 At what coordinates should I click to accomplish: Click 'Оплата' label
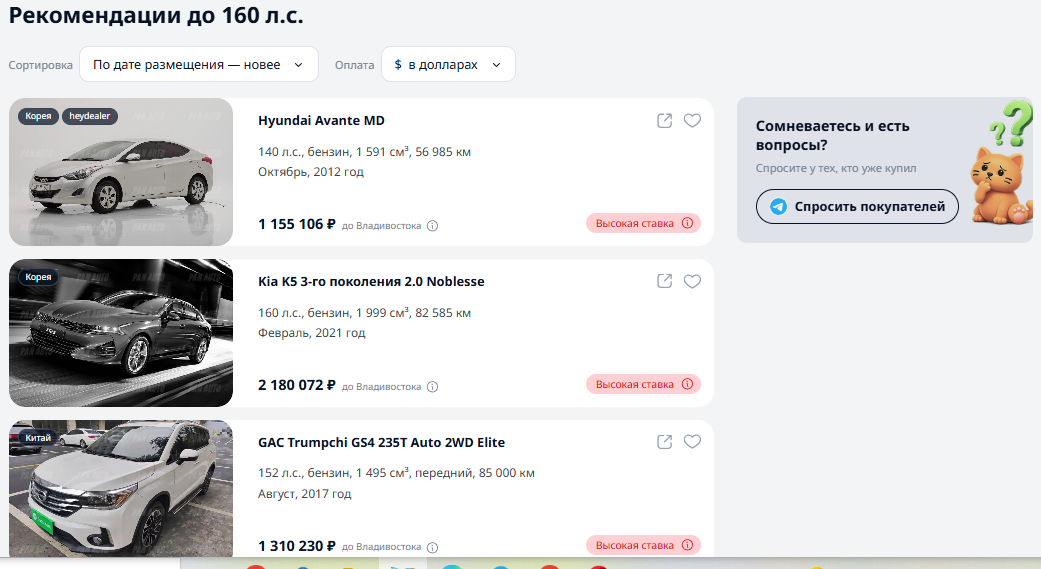[x=355, y=65]
